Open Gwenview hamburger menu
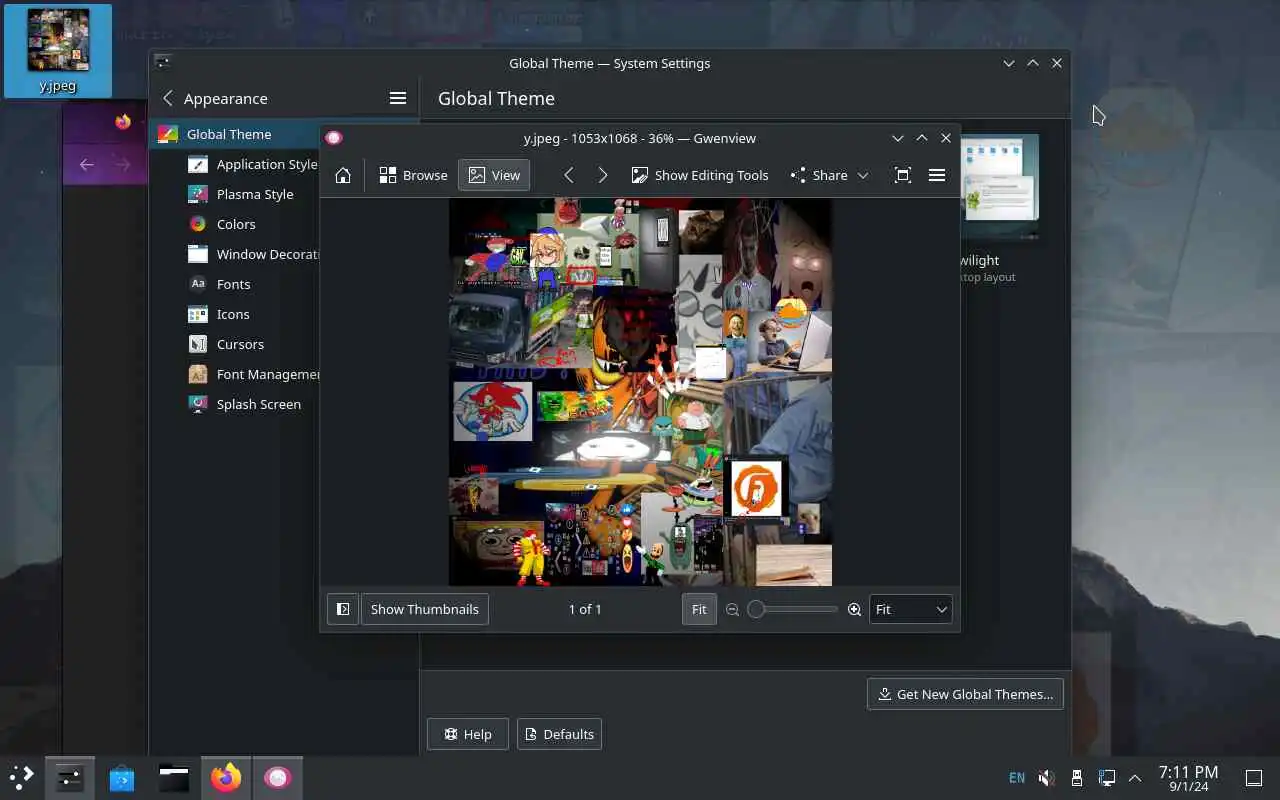Viewport: 1280px width, 800px height. [937, 175]
